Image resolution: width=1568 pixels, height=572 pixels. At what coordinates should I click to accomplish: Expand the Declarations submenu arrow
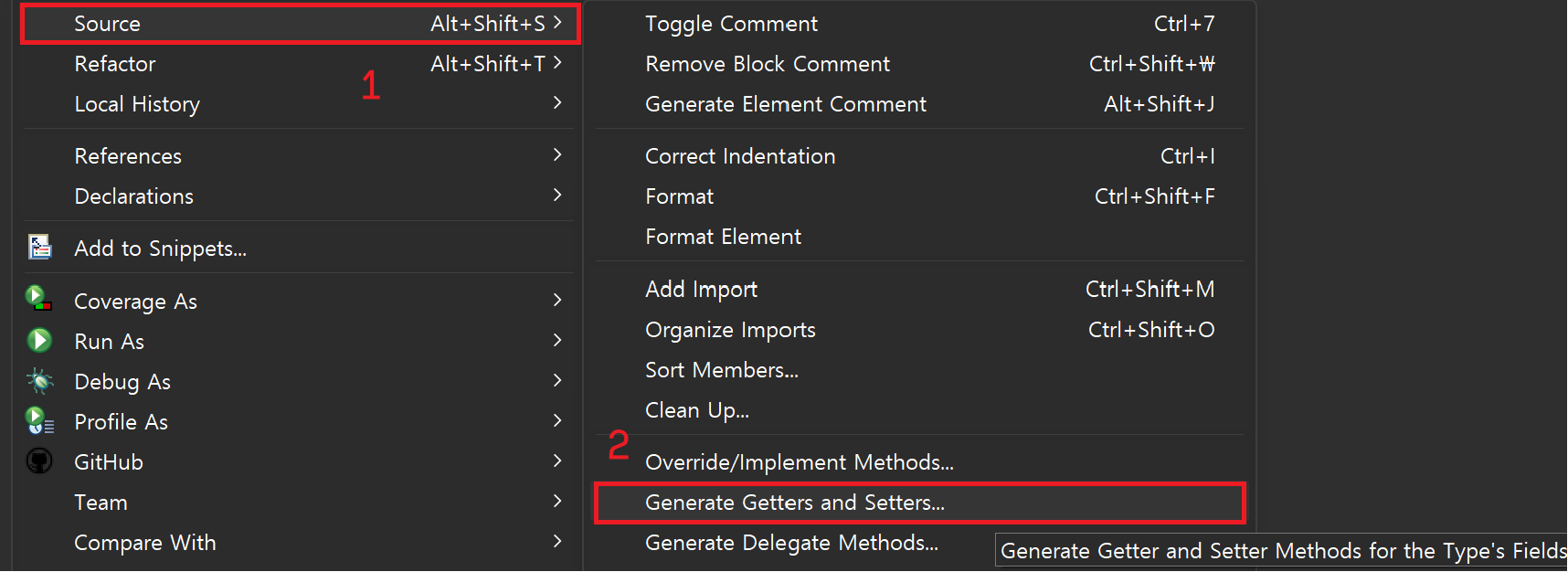click(557, 195)
